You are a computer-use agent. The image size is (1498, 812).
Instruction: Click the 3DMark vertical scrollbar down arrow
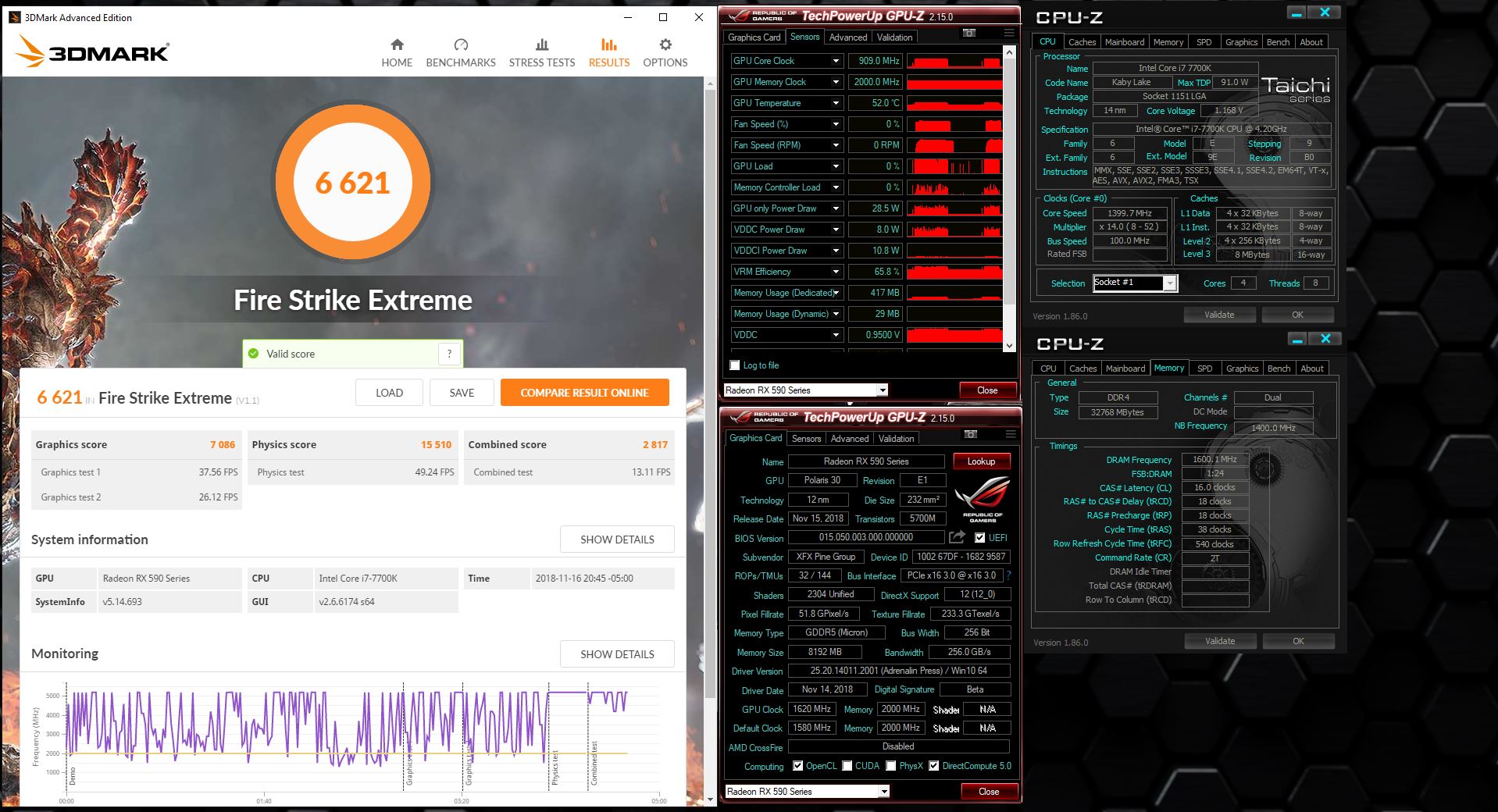point(709,800)
